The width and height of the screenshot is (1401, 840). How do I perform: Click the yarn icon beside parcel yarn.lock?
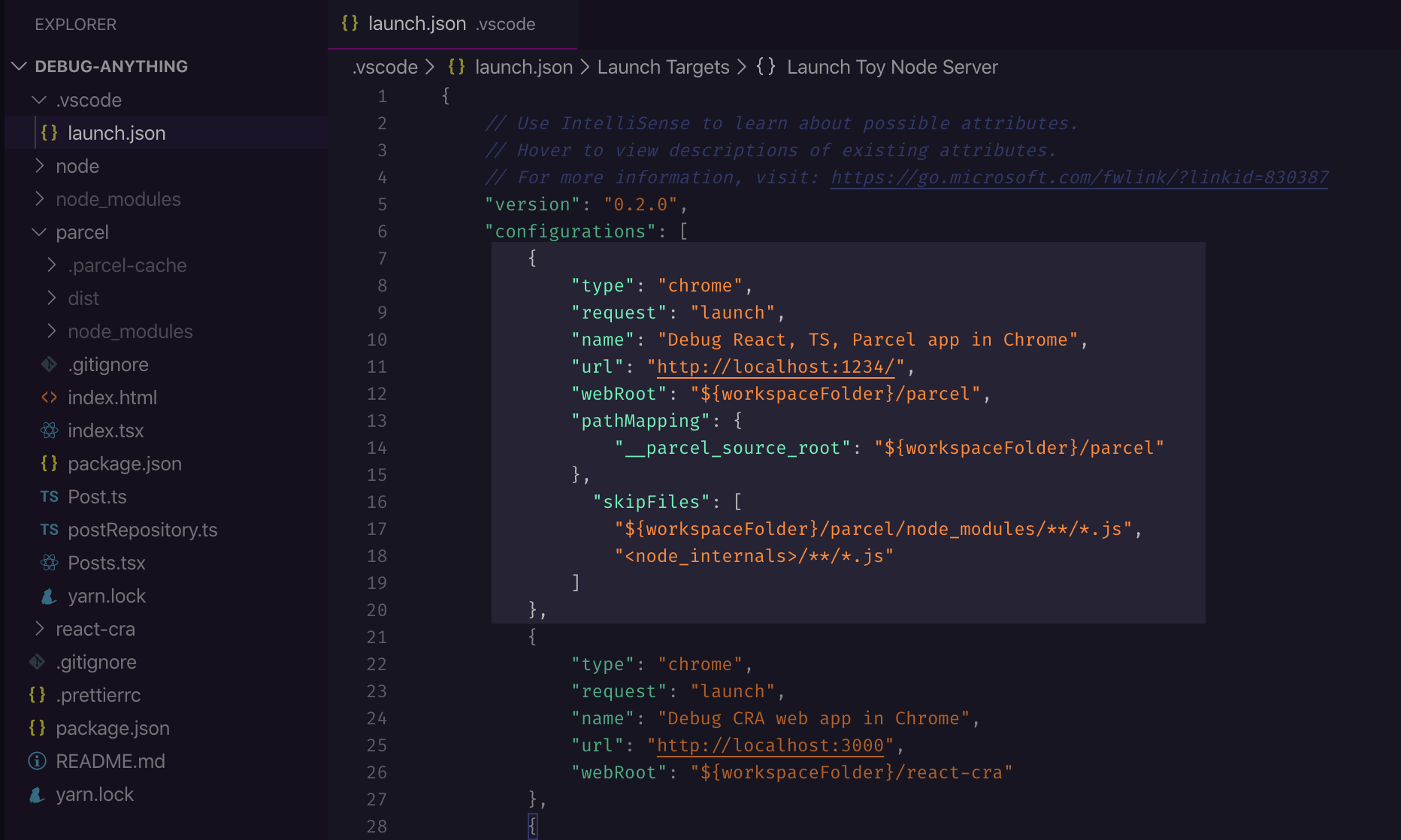click(x=50, y=596)
